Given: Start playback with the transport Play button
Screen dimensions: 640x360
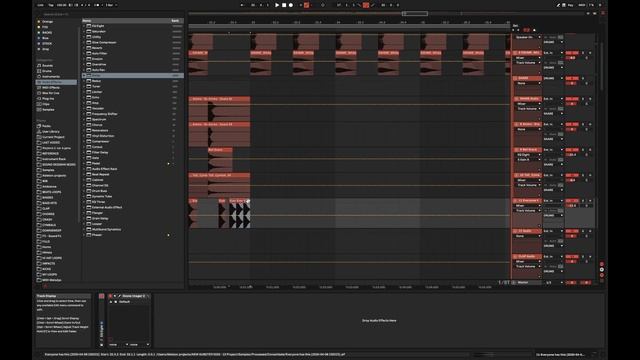Looking at the screenshot, I should (277, 5).
